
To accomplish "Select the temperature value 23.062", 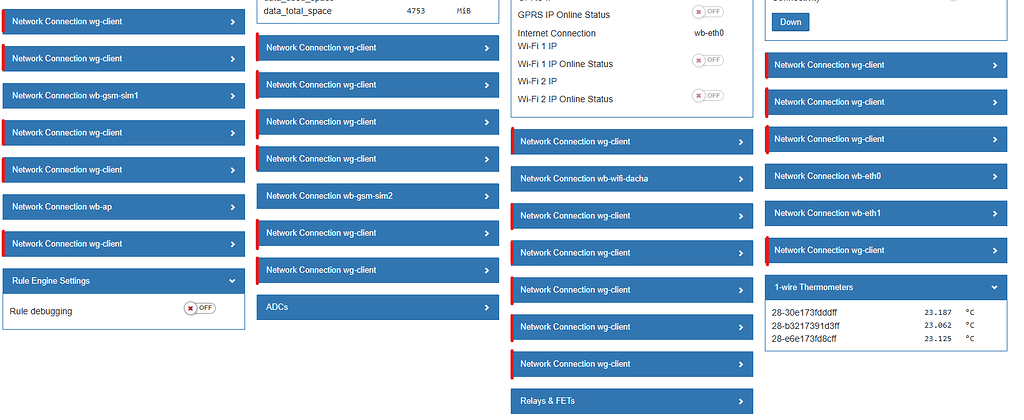I will point(937,325).
